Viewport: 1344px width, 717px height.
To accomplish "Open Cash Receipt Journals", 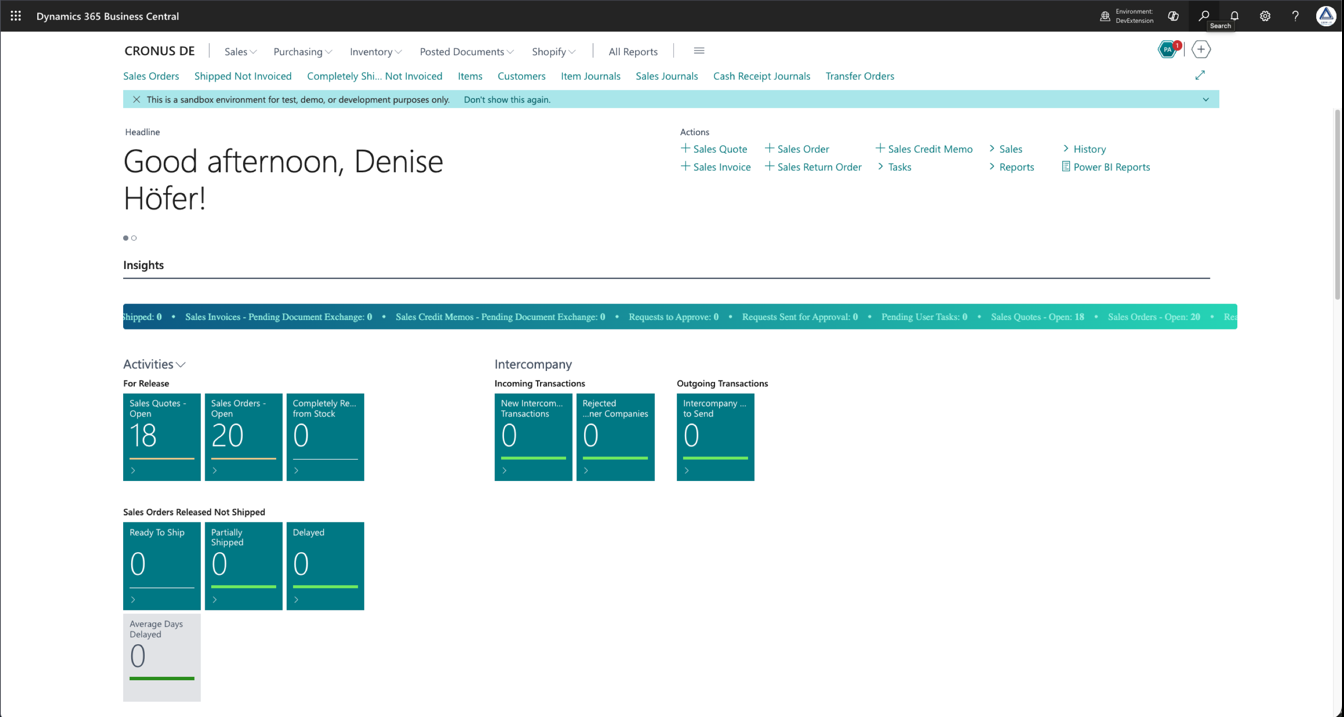I will [x=762, y=76].
